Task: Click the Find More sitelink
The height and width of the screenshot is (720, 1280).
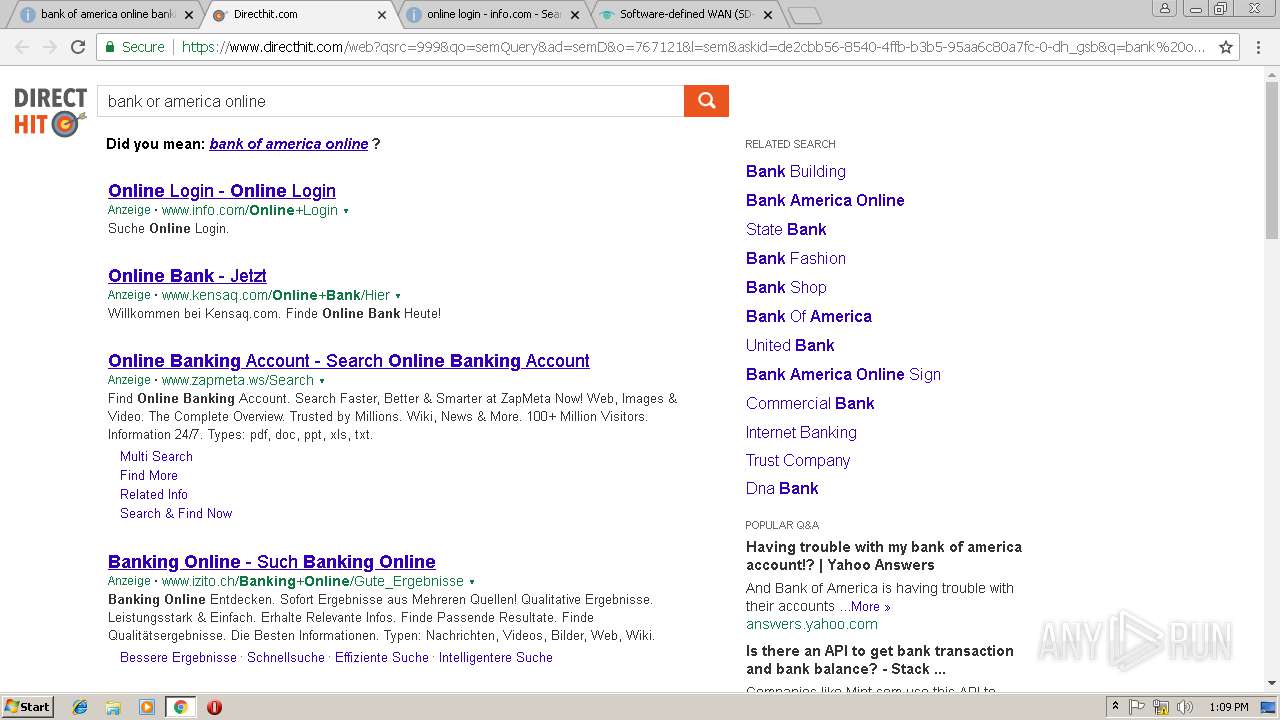Action: [149, 475]
